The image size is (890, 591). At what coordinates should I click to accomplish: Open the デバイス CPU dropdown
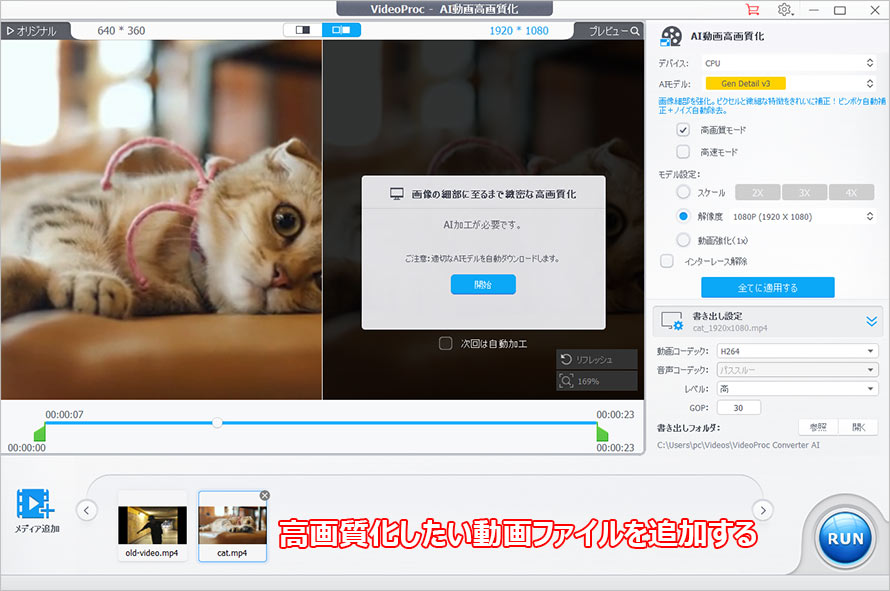[x=789, y=63]
